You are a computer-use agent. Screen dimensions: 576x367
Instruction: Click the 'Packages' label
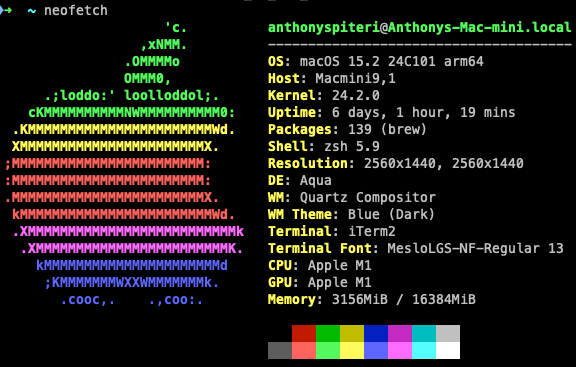pos(300,130)
